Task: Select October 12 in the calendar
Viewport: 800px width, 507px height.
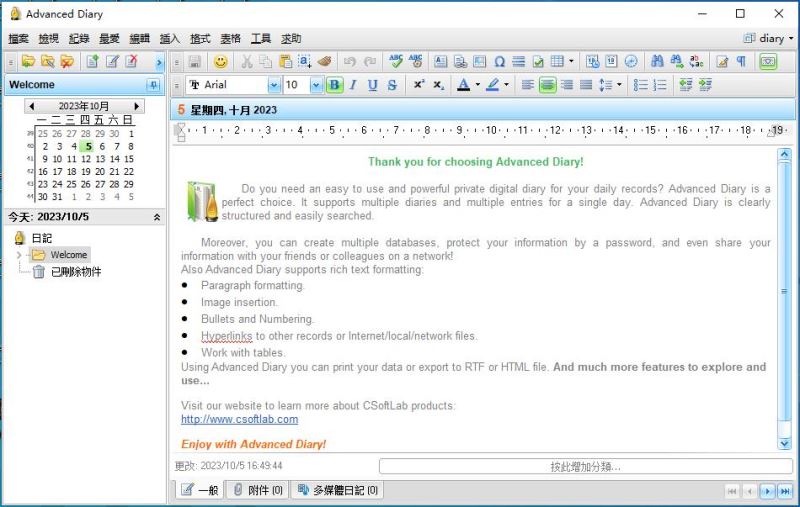Action: click(x=86, y=159)
